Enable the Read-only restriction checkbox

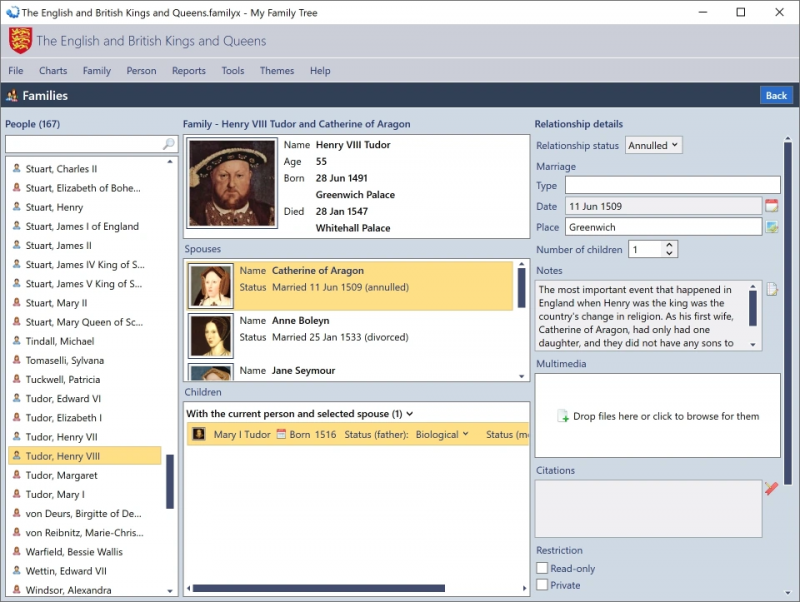pos(542,568)
